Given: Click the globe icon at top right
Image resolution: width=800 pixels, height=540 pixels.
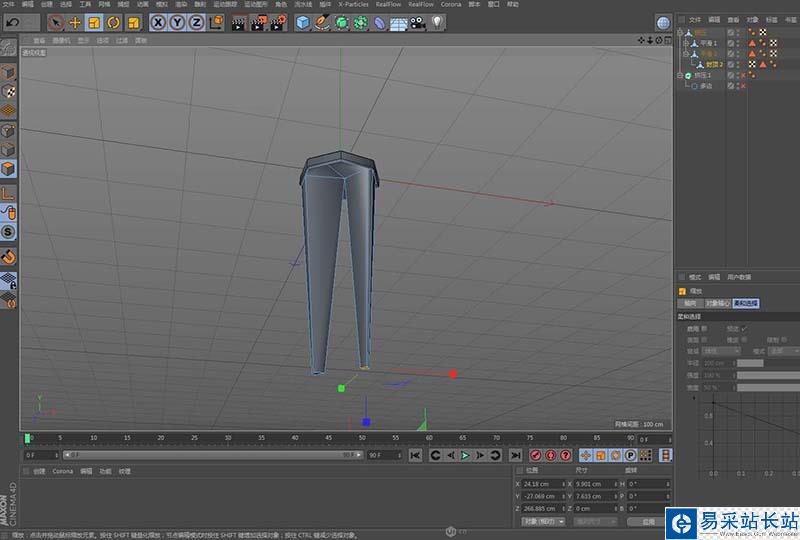Looking at the screenshot, I should pyautogui.click(x=663, y=22).
